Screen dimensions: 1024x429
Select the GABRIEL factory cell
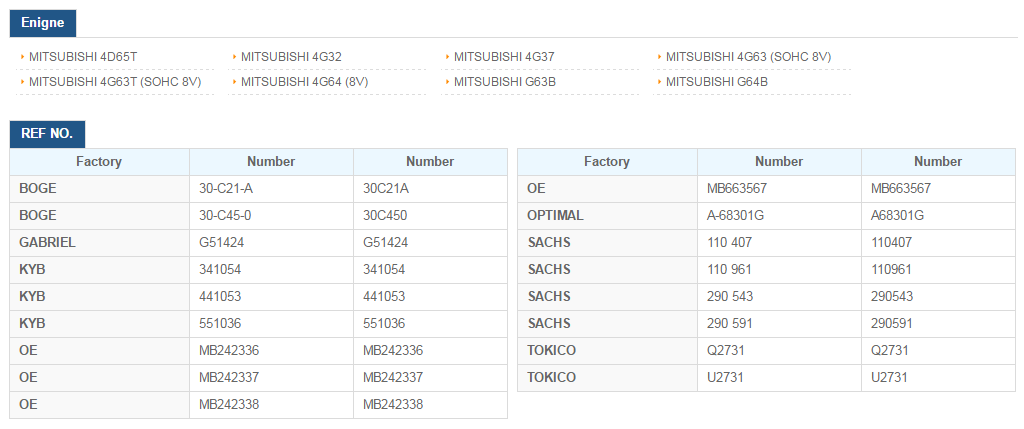(99, 243)
